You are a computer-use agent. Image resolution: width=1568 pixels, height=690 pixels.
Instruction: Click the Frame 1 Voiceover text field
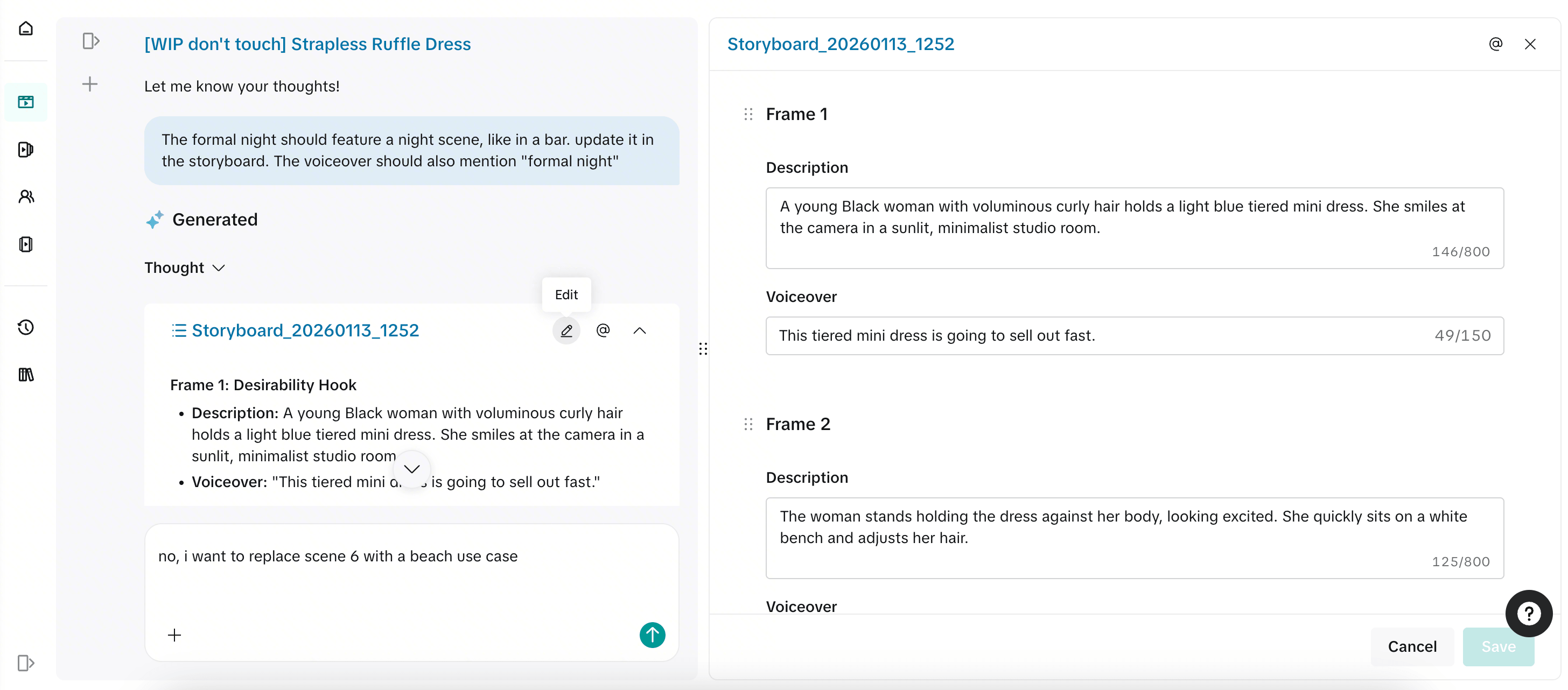(x=1135, y=335)
